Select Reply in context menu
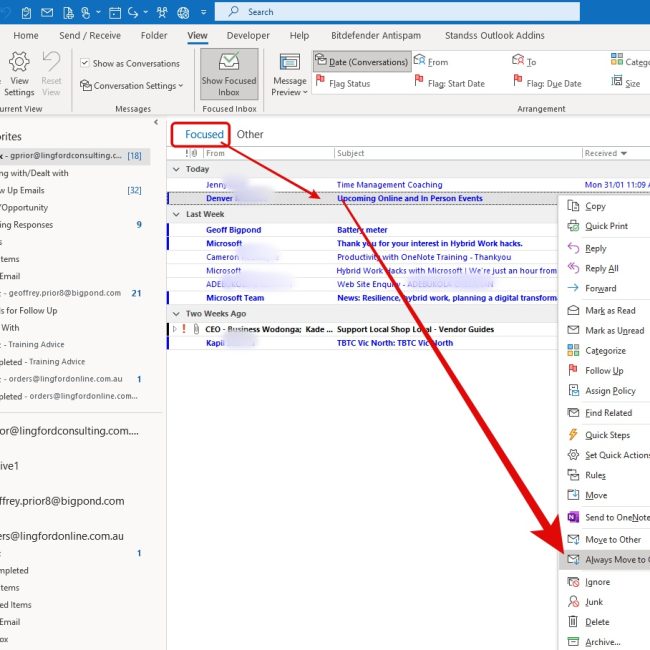This screenshot has width=650, height=650. pyautogui.click(x=596, y=248)
